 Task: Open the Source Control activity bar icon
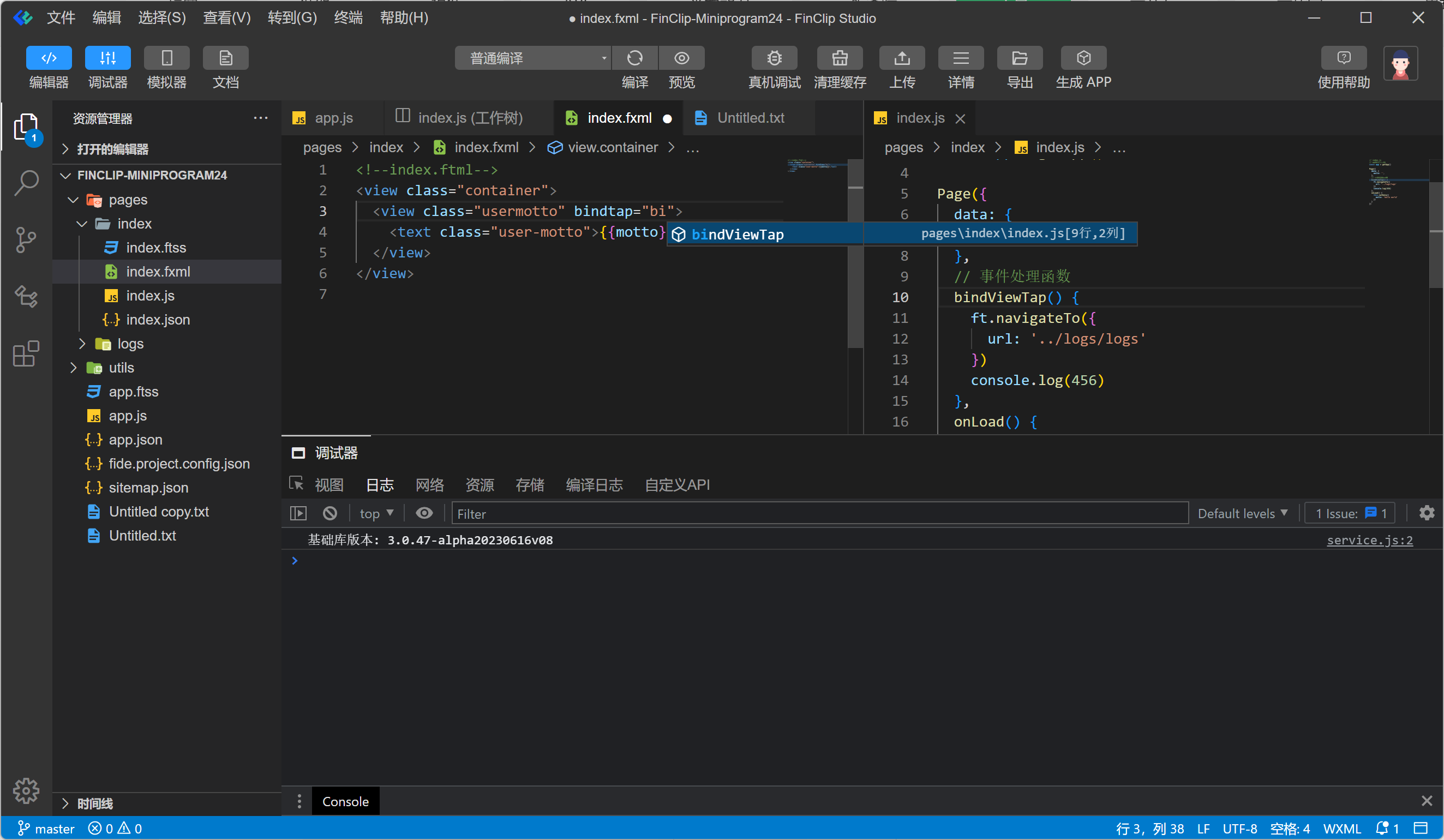coord(26,239)
